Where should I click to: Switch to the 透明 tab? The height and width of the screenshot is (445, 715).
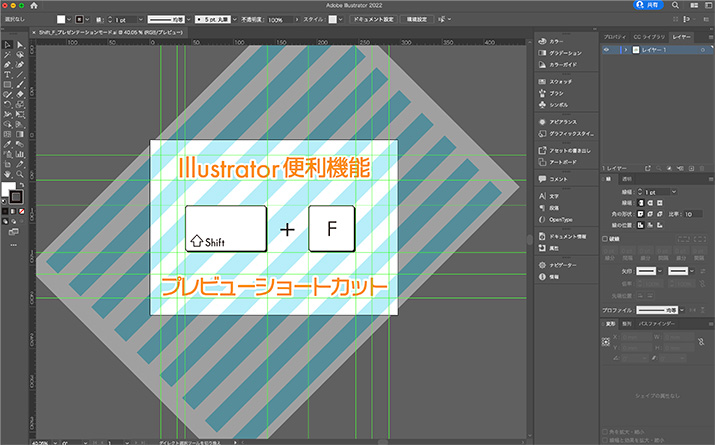(627, 180)
